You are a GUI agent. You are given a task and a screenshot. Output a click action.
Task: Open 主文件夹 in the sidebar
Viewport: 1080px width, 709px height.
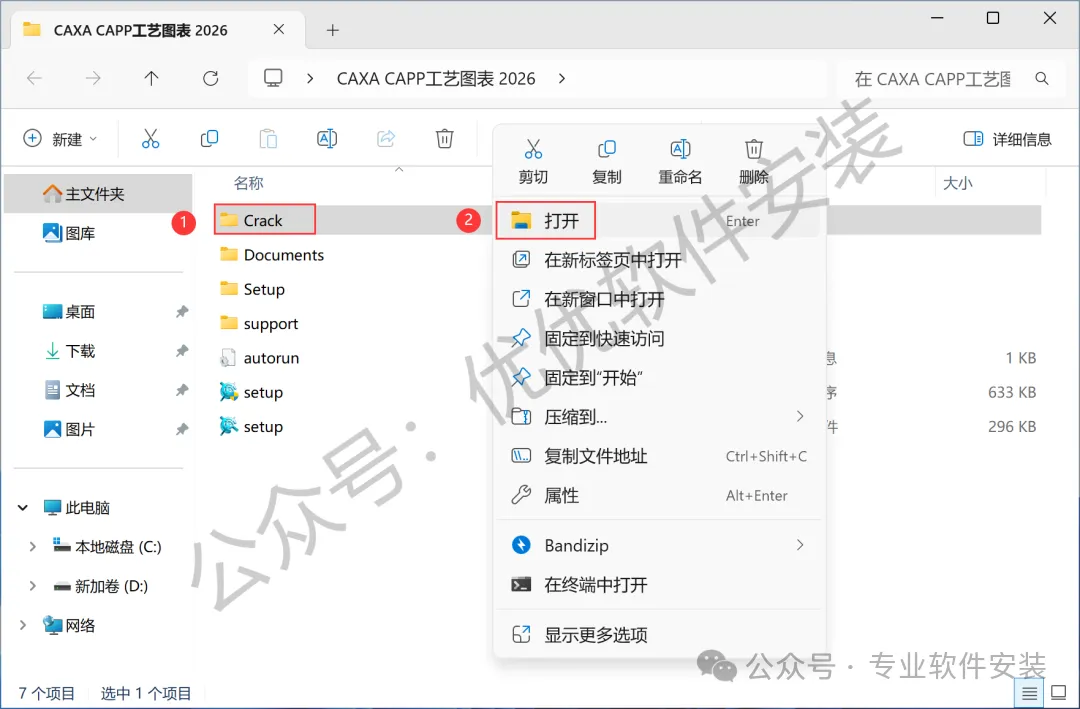(x=97, y=194)
